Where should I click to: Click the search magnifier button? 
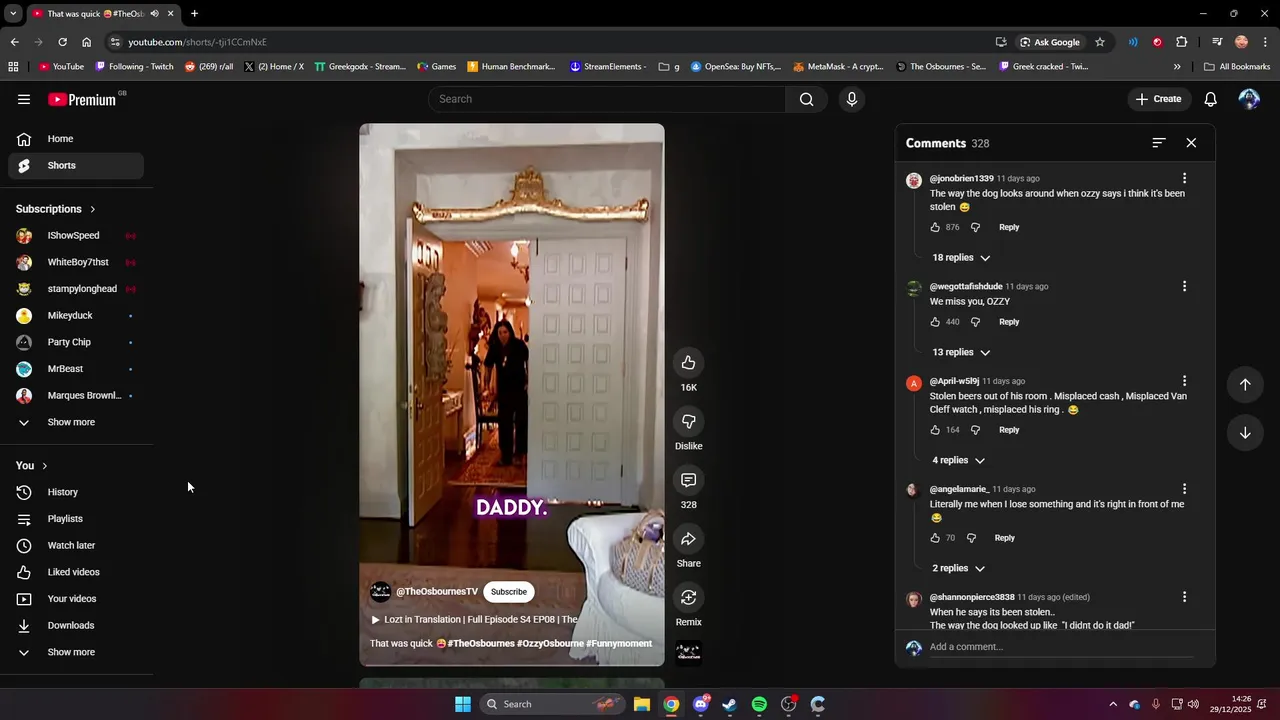click(x=807, y=99)
